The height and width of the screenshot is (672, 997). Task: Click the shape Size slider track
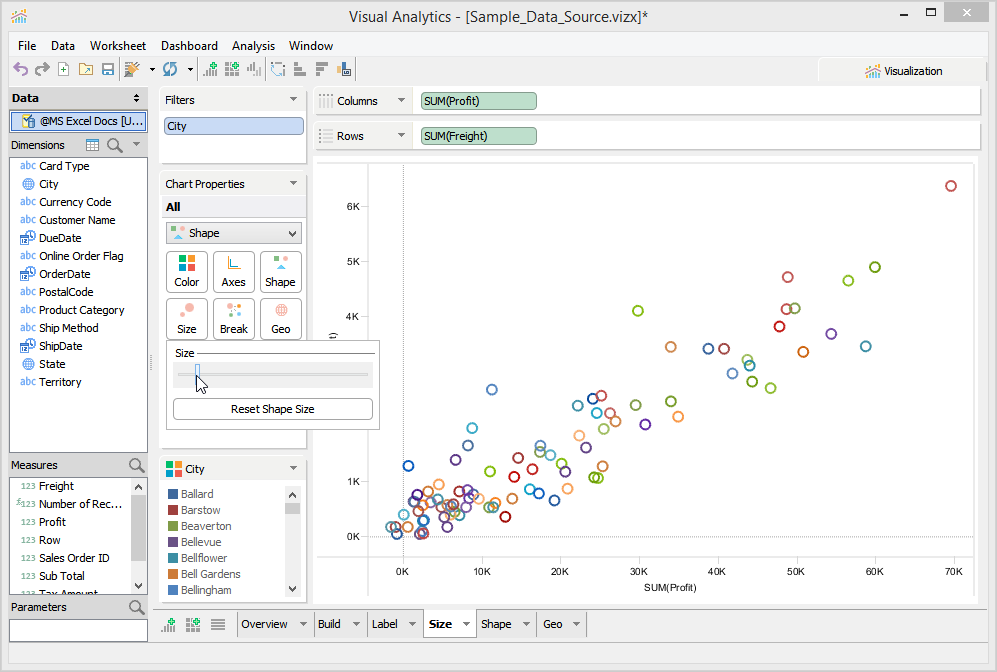tap(273, 374)
